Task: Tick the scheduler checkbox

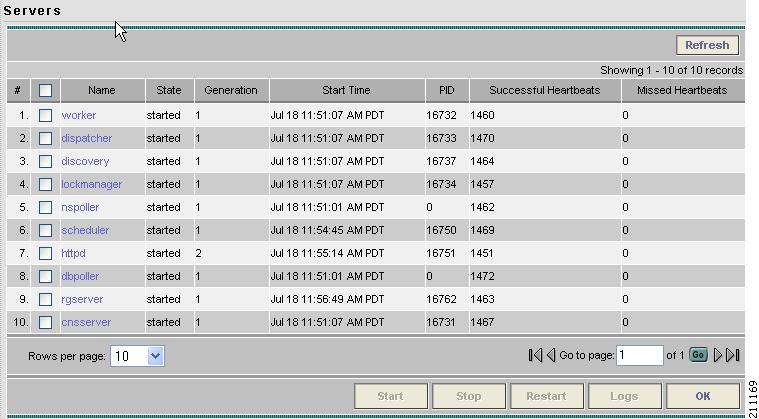Action: (x=45, y=230)
